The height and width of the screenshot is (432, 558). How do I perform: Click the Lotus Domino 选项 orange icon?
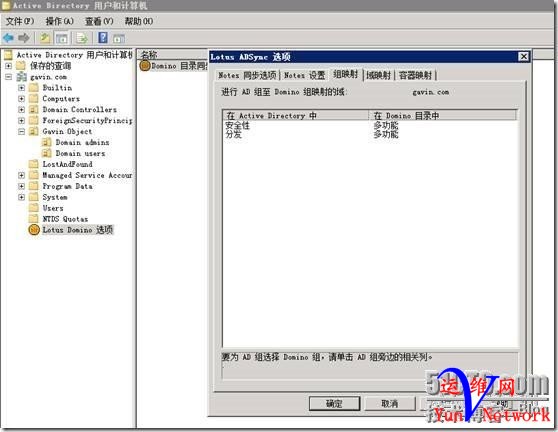click(x=34, y=230)
